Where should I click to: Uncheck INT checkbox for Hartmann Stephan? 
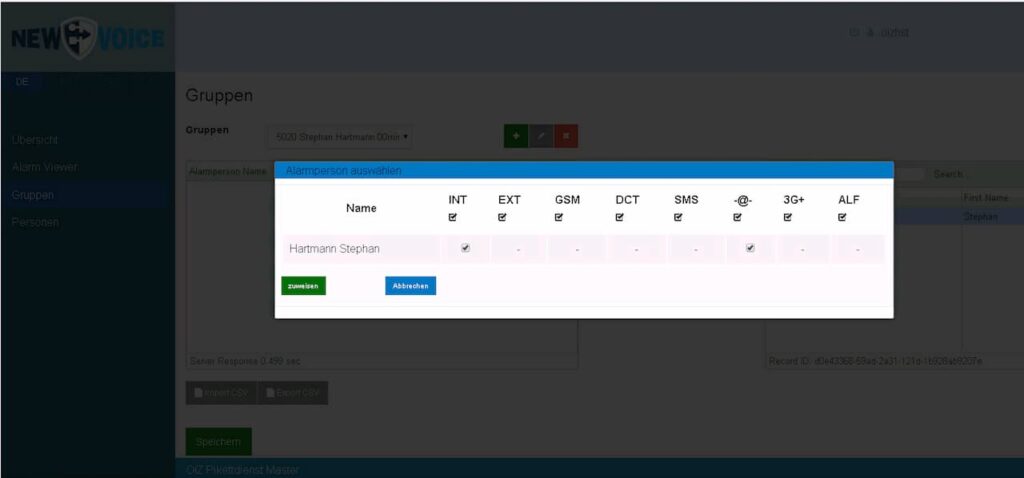pyautogui.click(x=465, y=248)
